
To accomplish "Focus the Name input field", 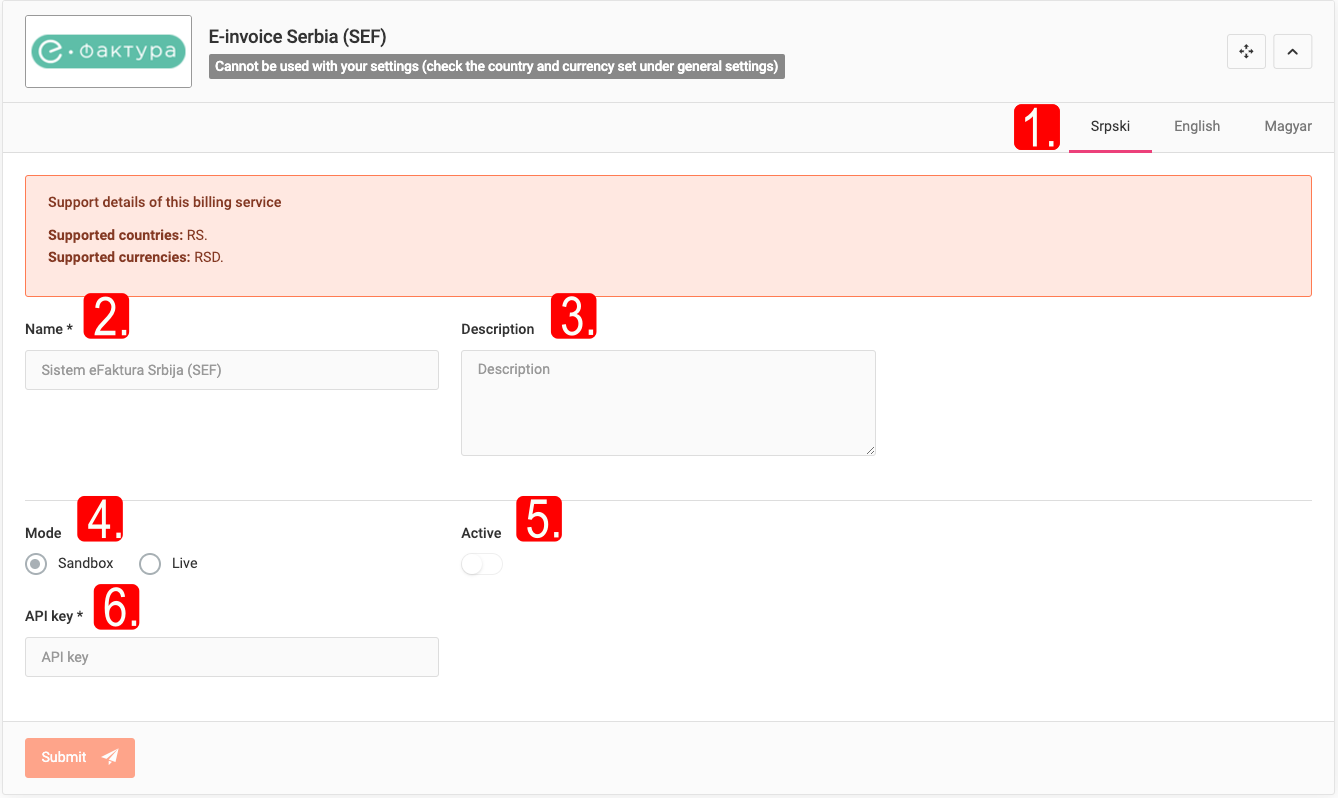I will [232, 370].
